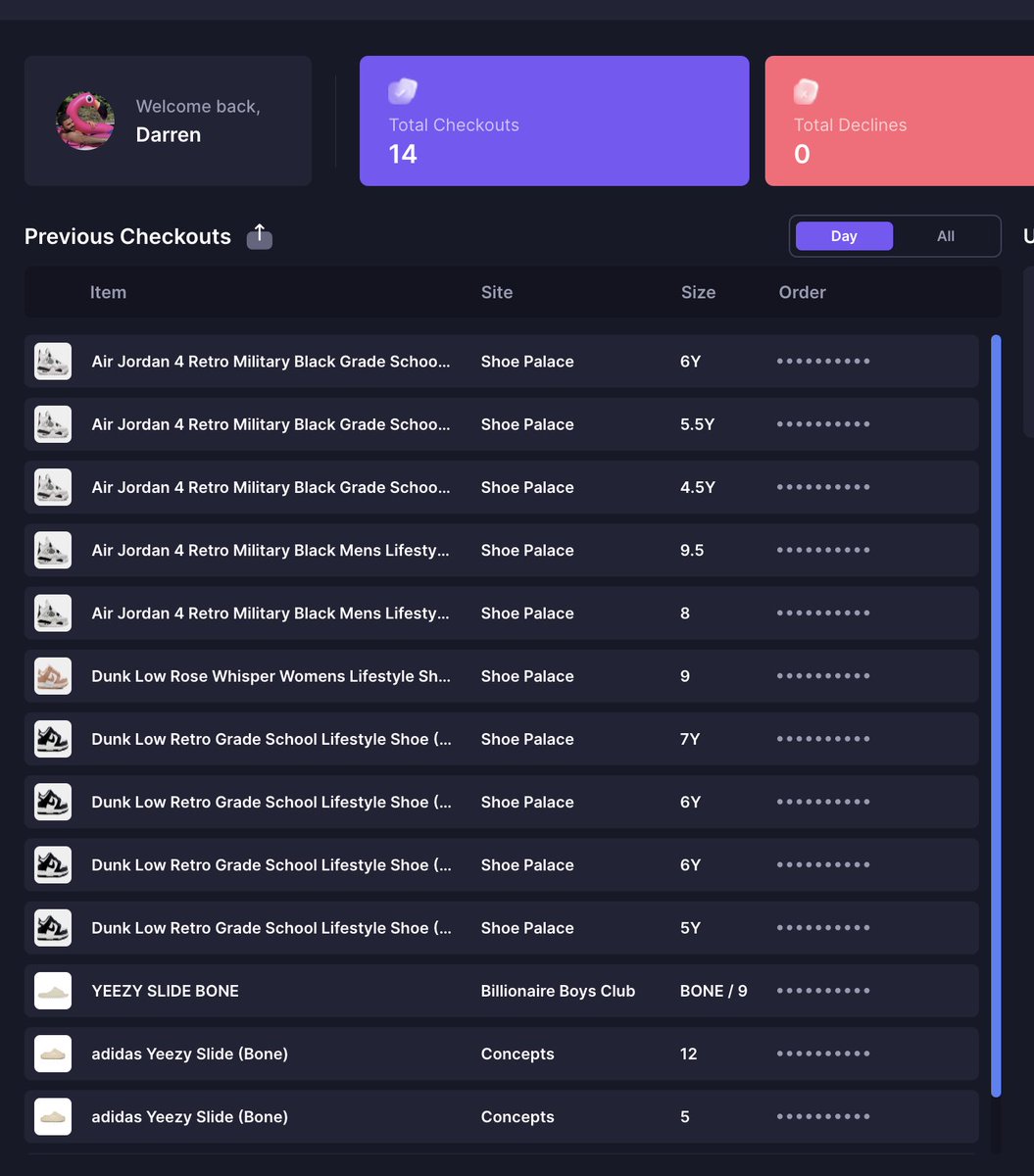Screen dimensions: 1034x1176
Task: Click Shoe Palace site in Rose Whisper row
Action: pyautogui.click(x=527, y=676)
